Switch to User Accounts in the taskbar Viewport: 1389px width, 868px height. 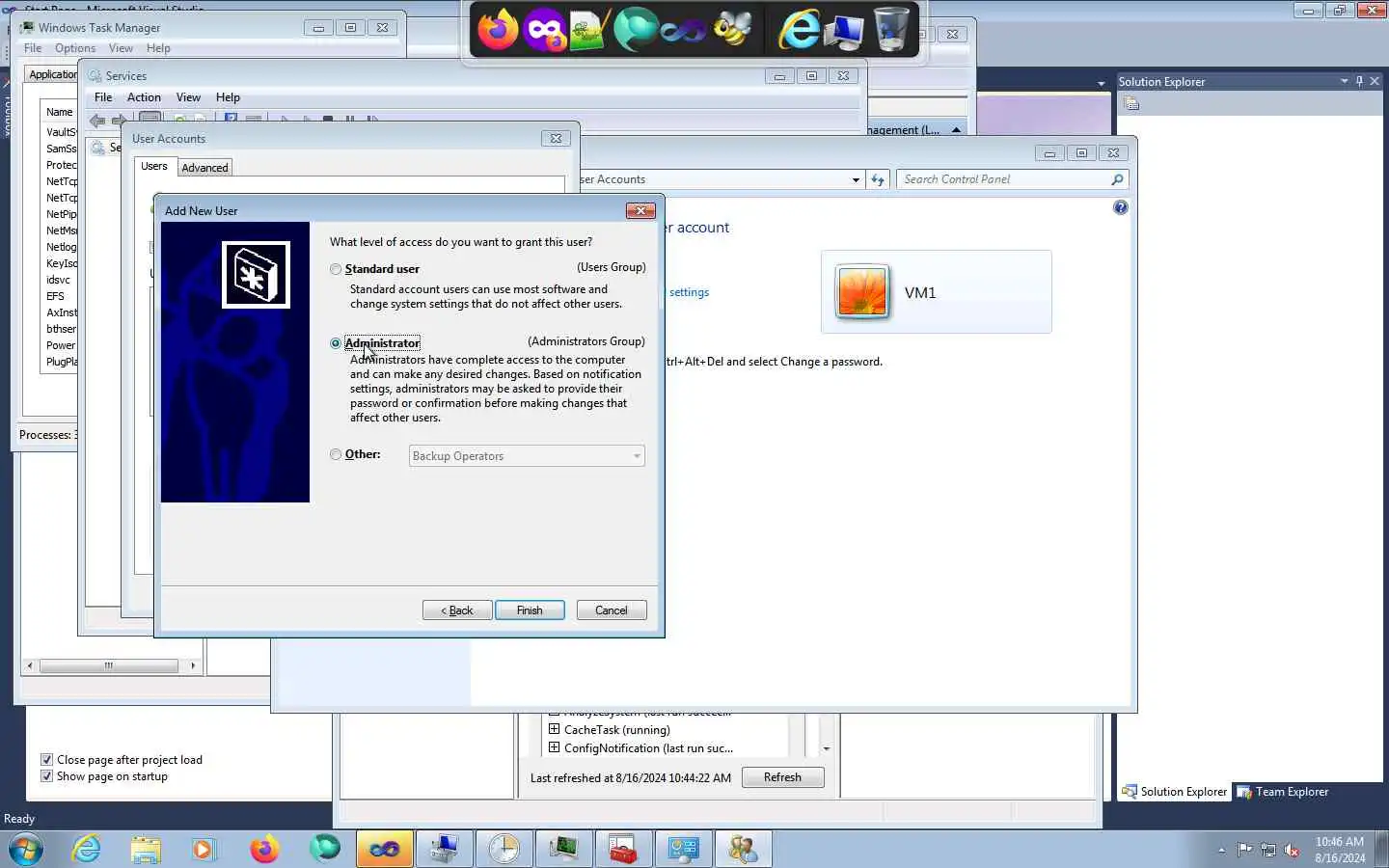(744, 850)
